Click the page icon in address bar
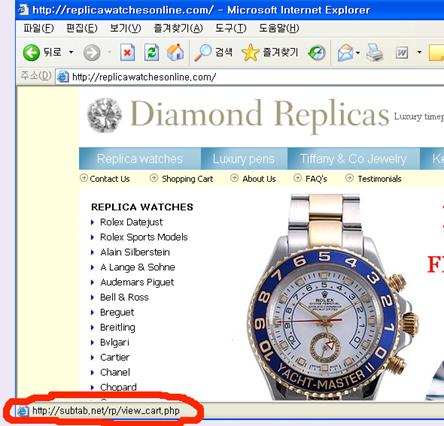The image size is (444, 426). point(63,77)
